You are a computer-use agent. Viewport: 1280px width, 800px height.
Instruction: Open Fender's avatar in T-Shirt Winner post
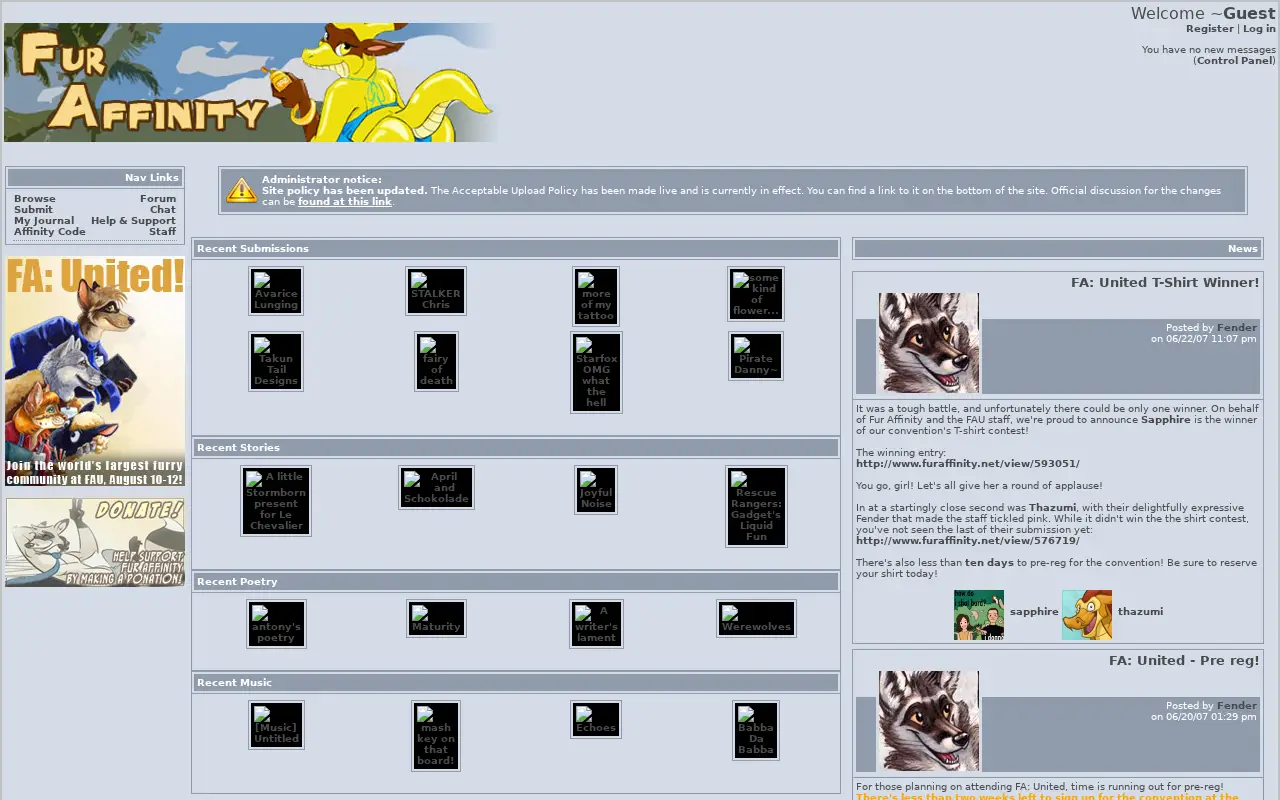click(929, 343)
